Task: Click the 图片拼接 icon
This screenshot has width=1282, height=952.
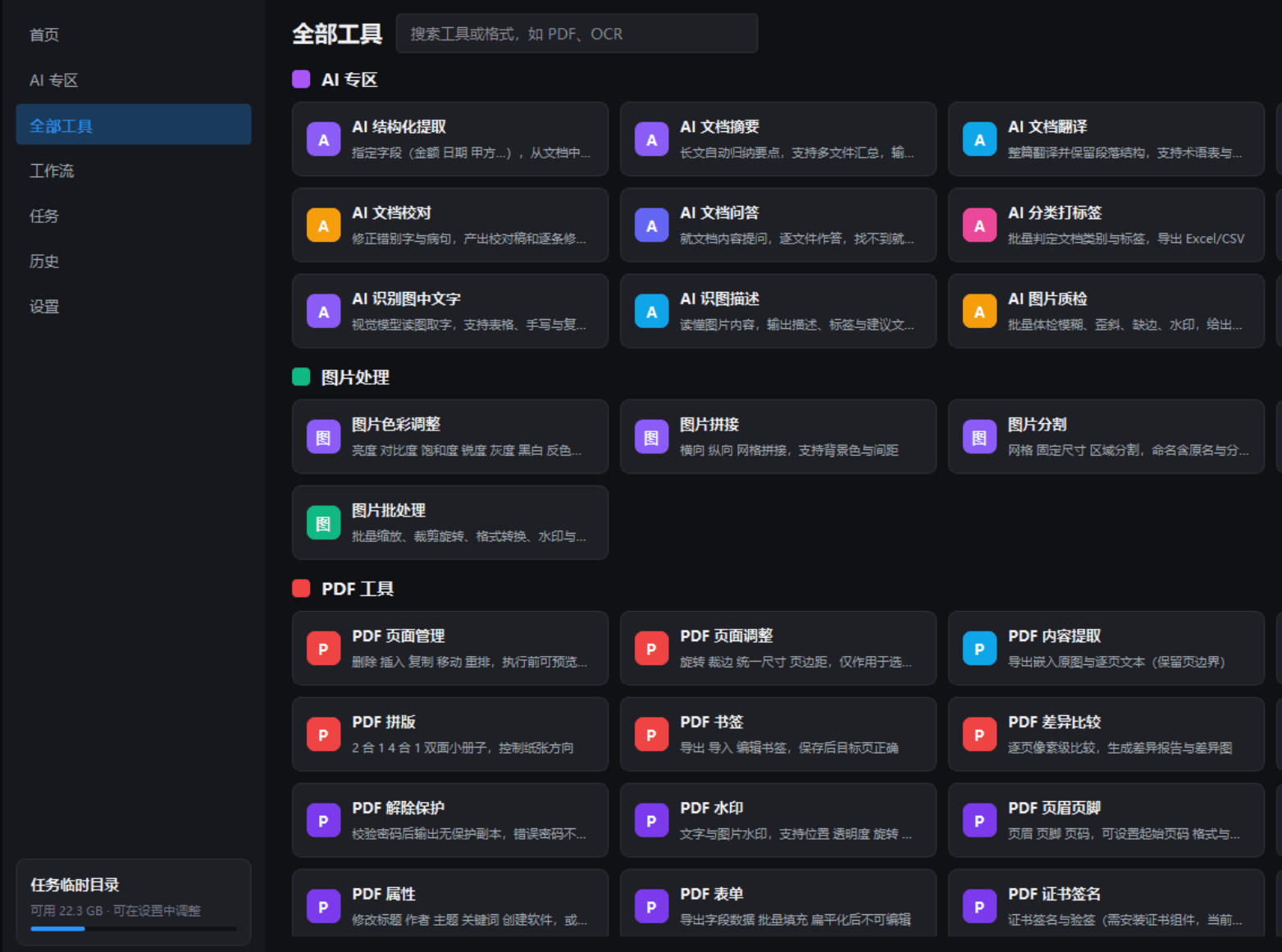Action: point(651,437)
